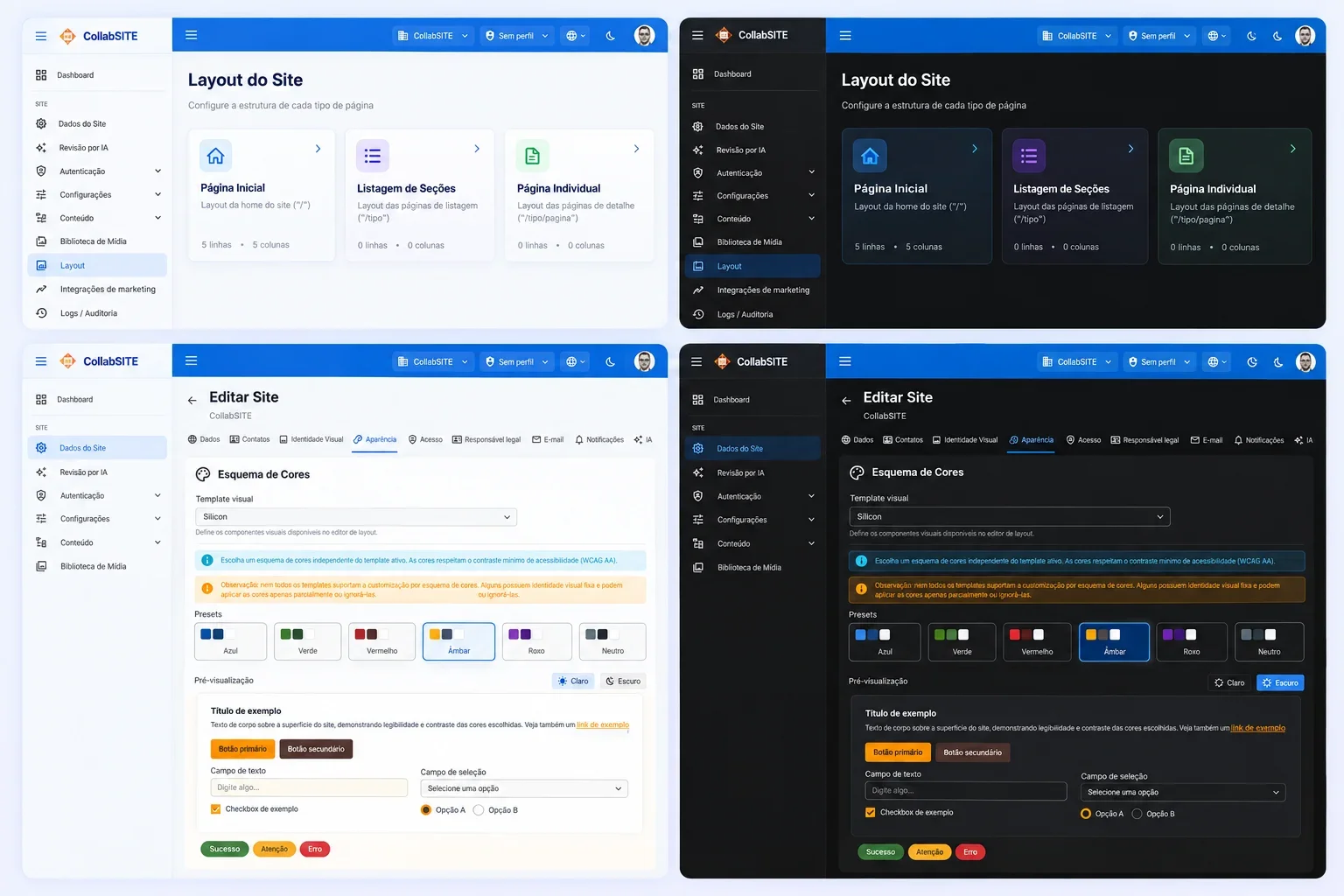
Task: Open Sem perfil dropdown in dark Layout header
Action: point(1159,36)
